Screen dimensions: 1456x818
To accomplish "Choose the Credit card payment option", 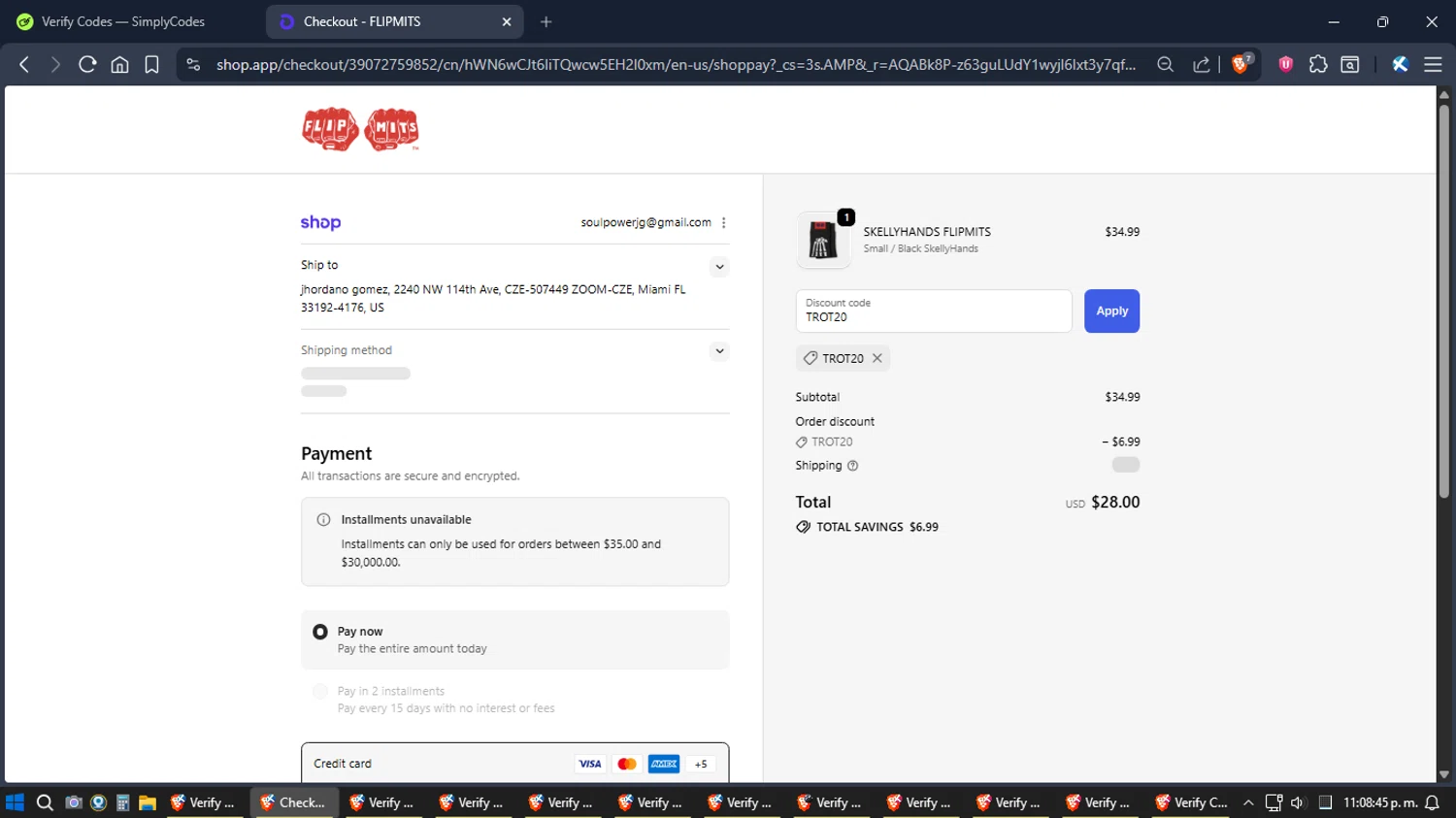I will pyautogui.click(x=514, y=764).
